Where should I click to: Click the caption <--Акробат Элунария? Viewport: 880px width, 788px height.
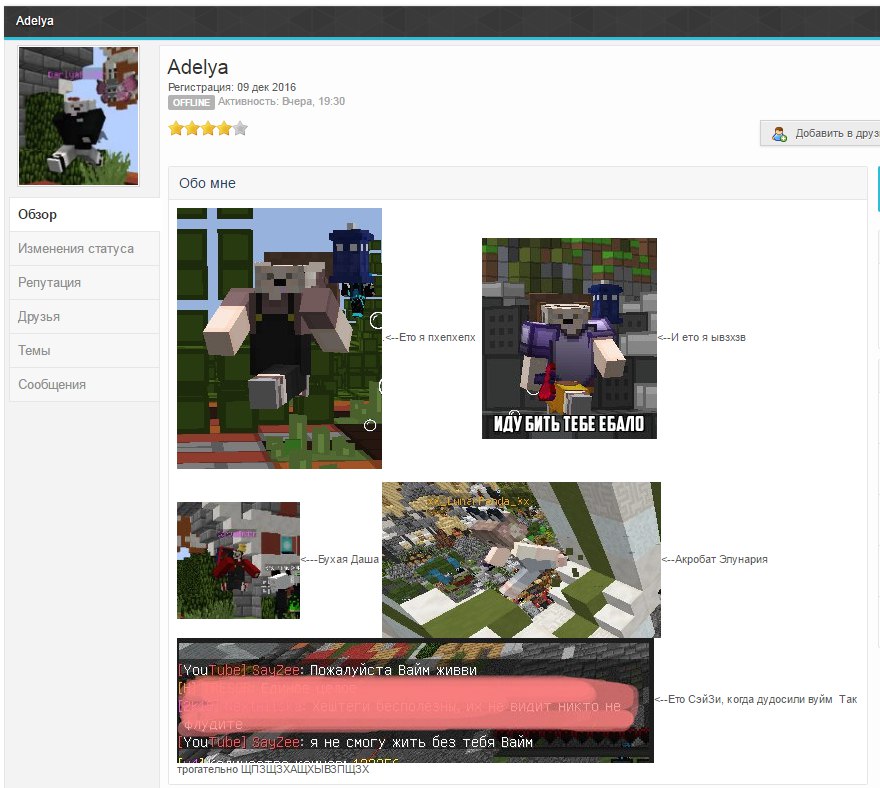[x=714, y=559]
